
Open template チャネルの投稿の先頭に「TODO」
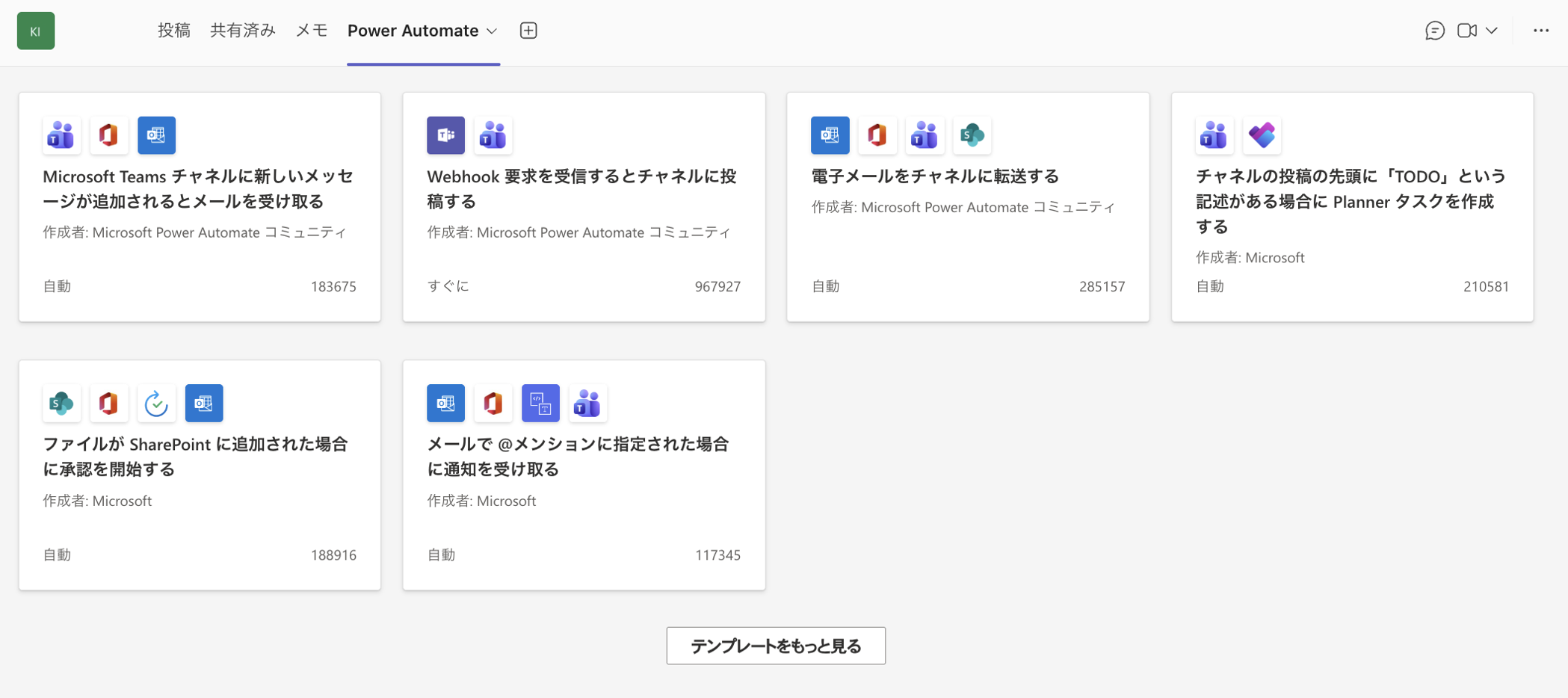1351,201
